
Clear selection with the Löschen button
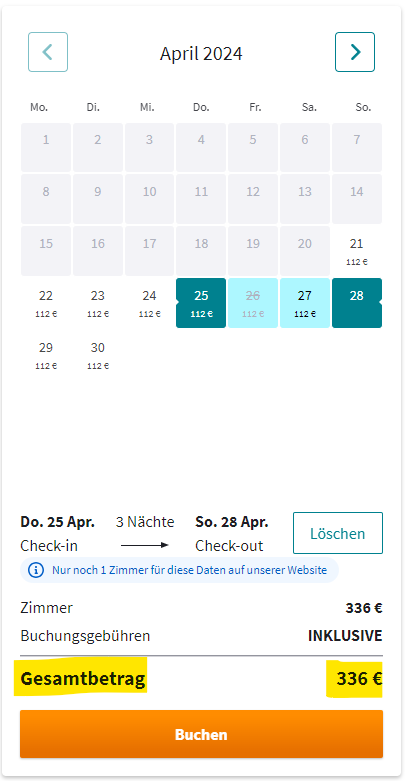pyautogui.click(x=338, y=533)
